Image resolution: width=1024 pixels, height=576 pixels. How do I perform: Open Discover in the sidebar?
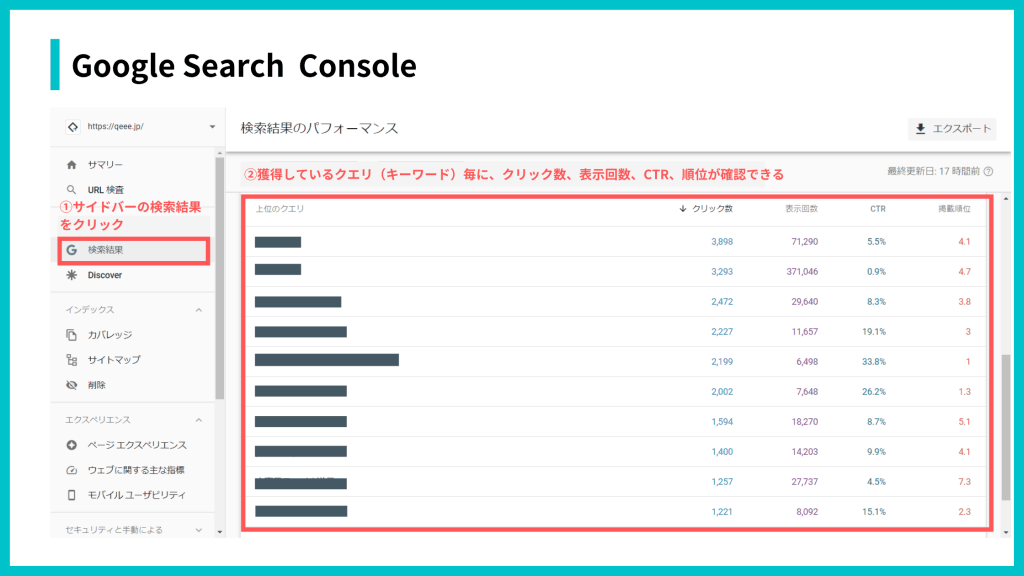click(105, 275)
